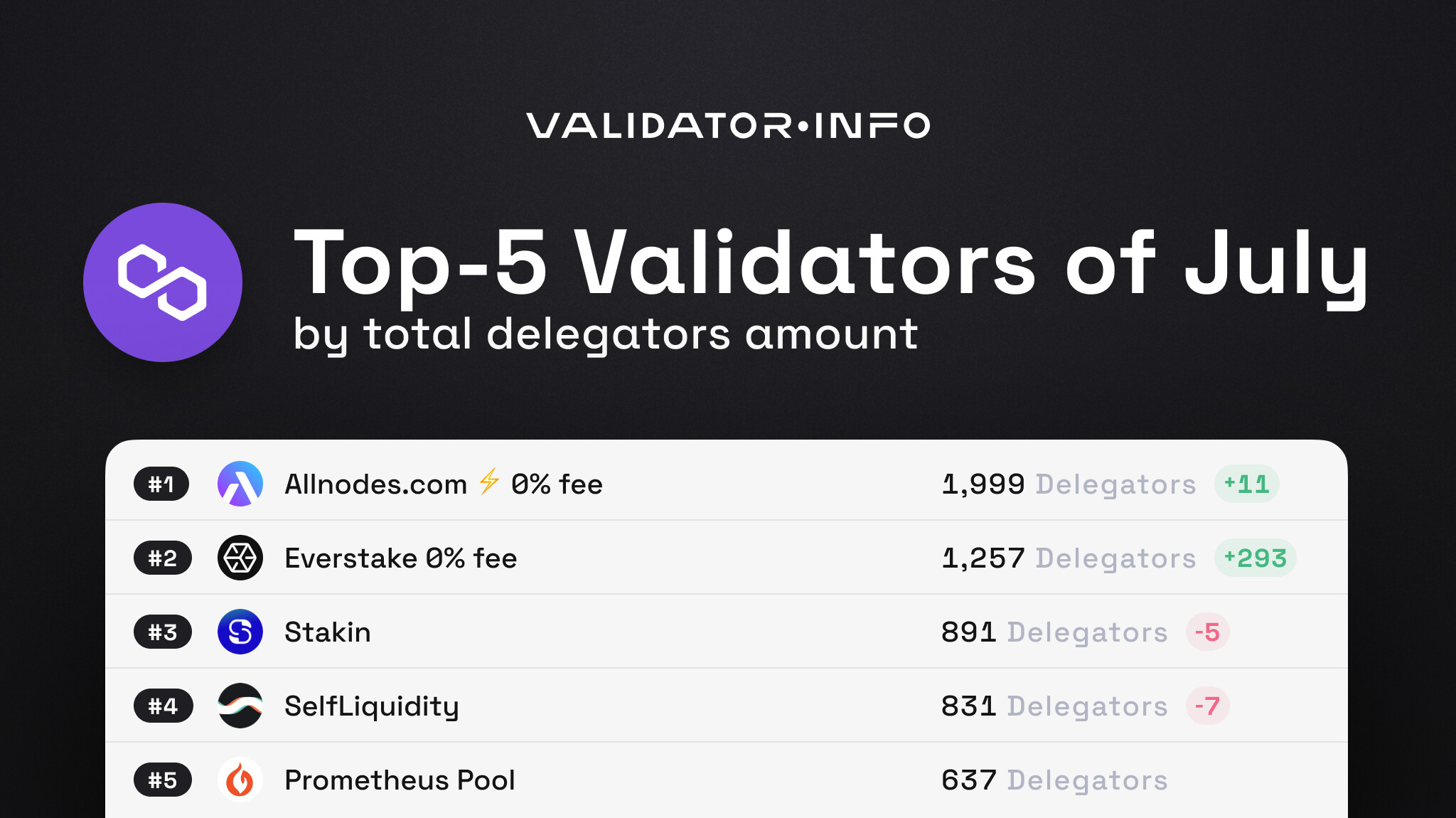Viewport: 1456px width, 818px height.
Task: Open the Everstake 0% fee validator name
Action: pos(401,558)
